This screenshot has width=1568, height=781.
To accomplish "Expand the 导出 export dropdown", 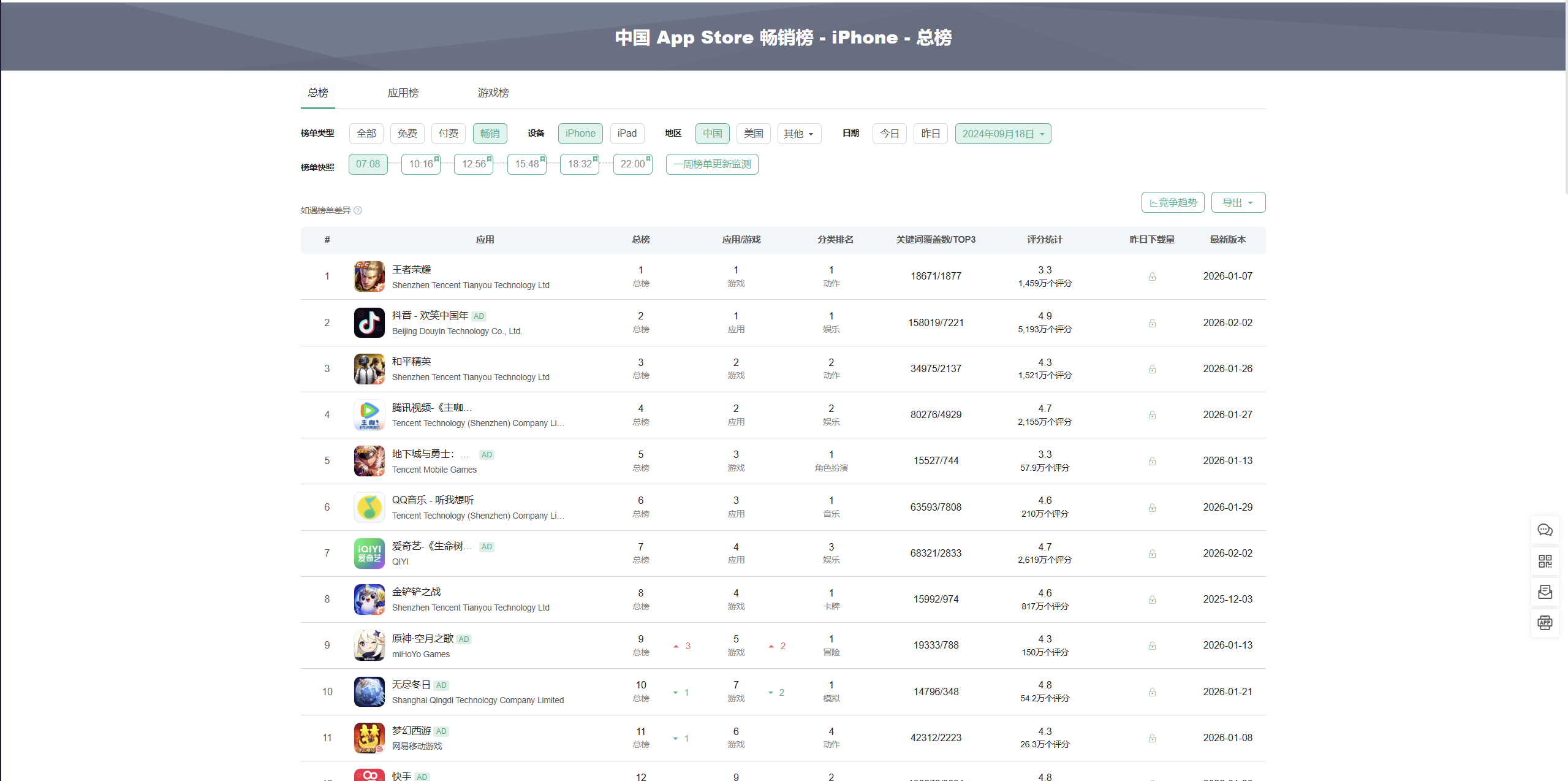I will (x=1238, y=202).
